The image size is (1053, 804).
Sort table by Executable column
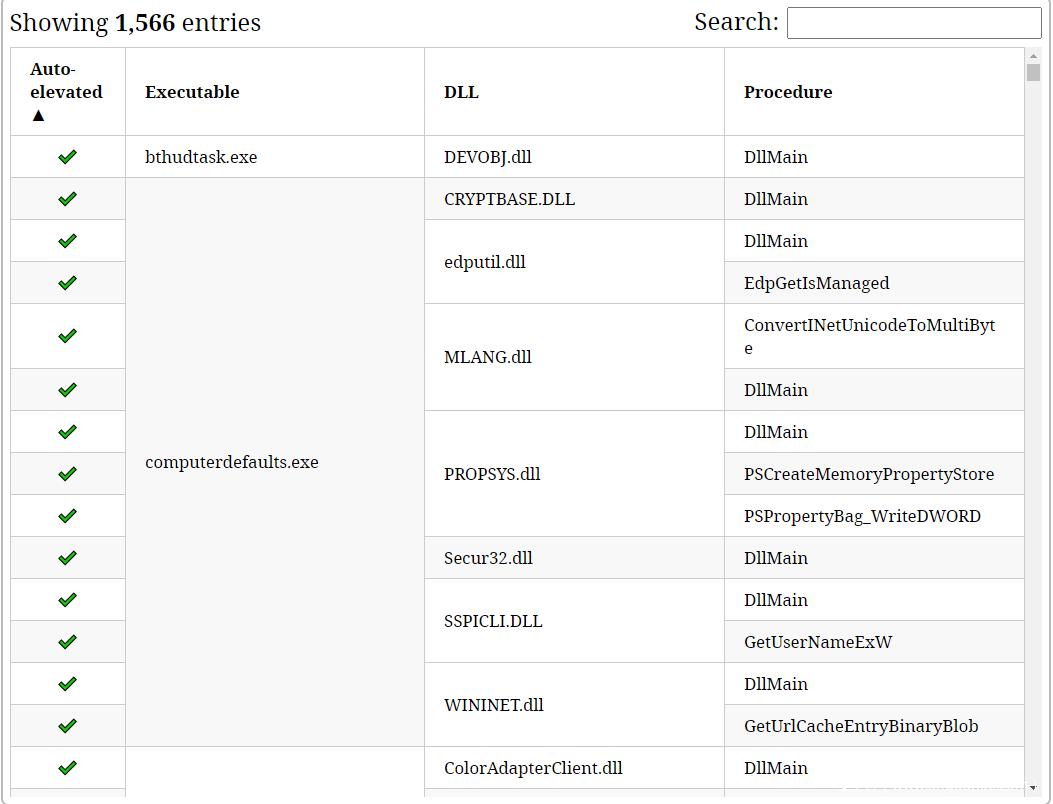pos(192,92)
